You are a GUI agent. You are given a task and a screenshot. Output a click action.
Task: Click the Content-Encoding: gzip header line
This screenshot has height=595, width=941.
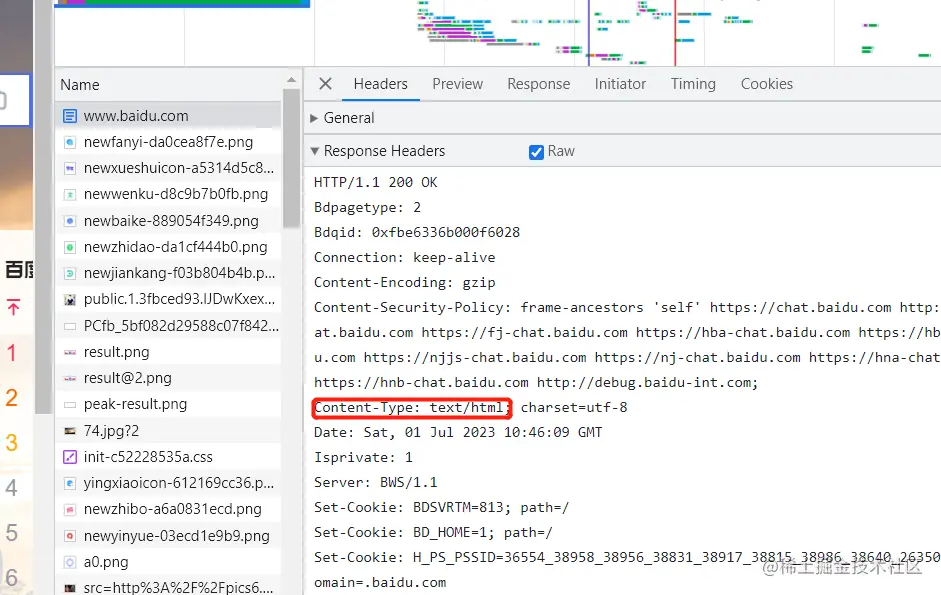(x=404, y=283)
